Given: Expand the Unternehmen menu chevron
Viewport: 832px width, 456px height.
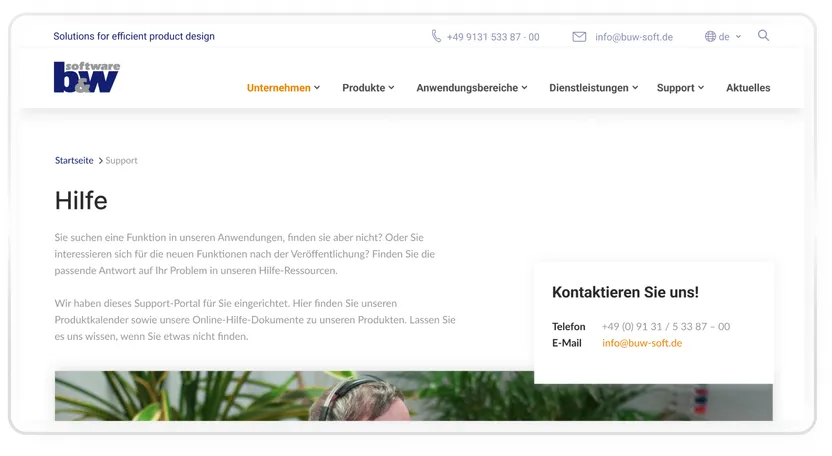Looking at the screenshot, I should (x=317, y=88).
